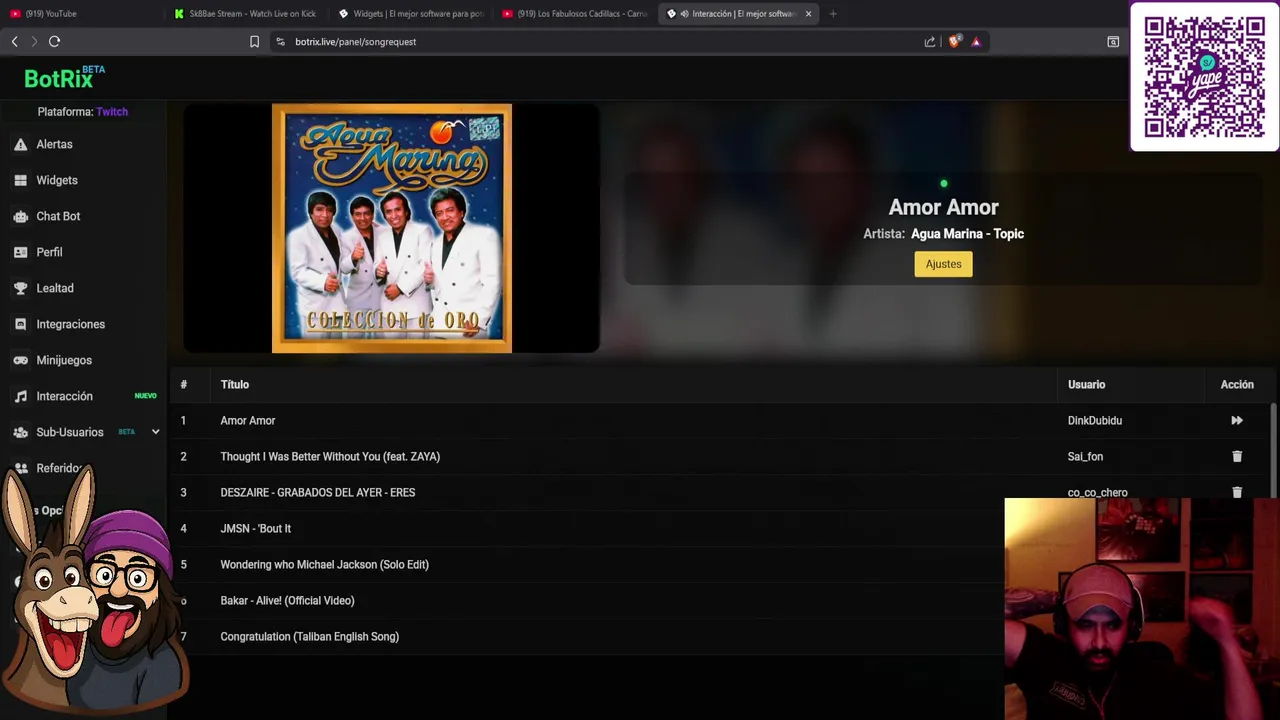The image size is (1280, 720).
Task: Select Thought I Was Better Without You
Action: (x=330, y=457)
